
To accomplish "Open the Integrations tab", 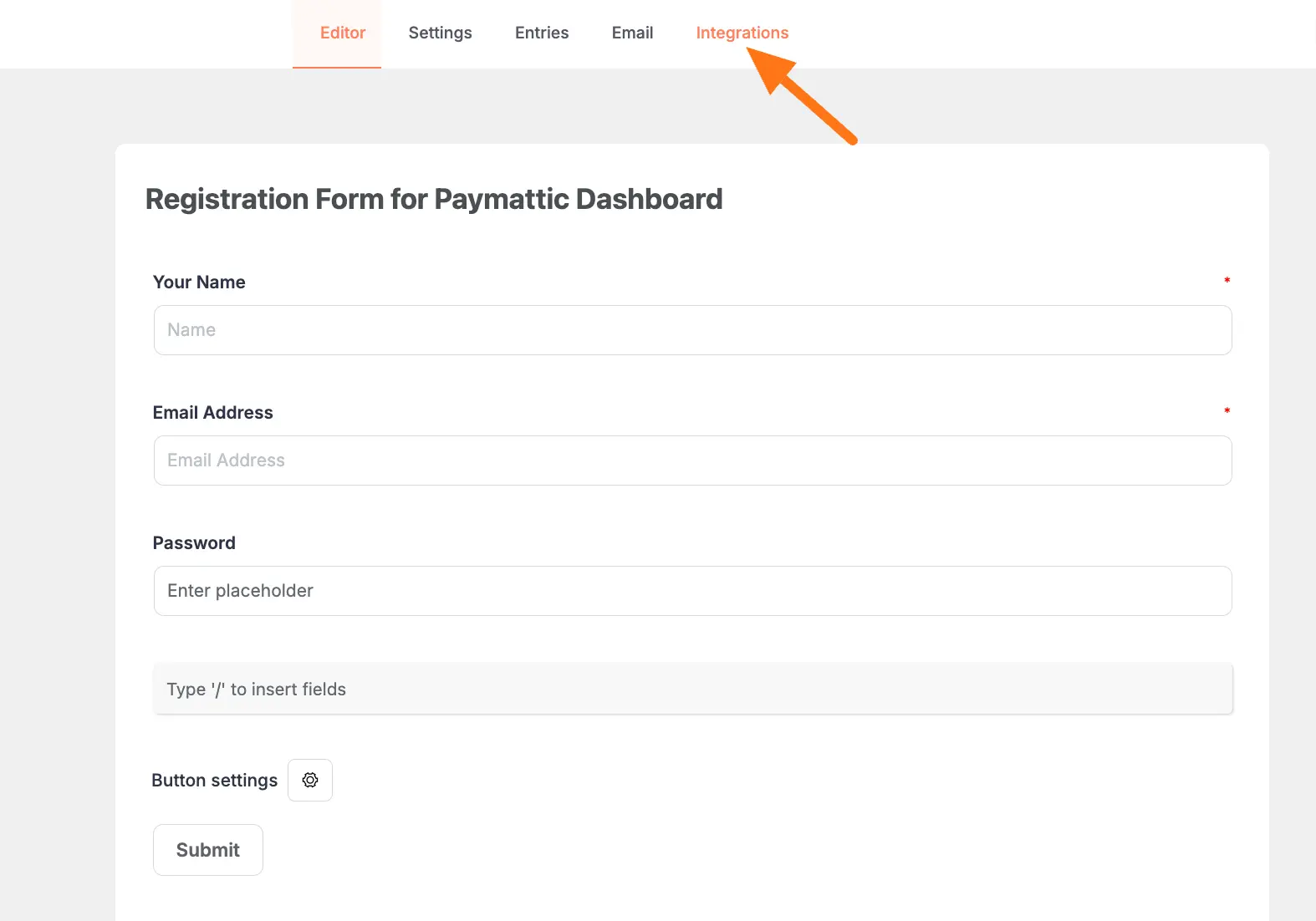I will point(742,33).
